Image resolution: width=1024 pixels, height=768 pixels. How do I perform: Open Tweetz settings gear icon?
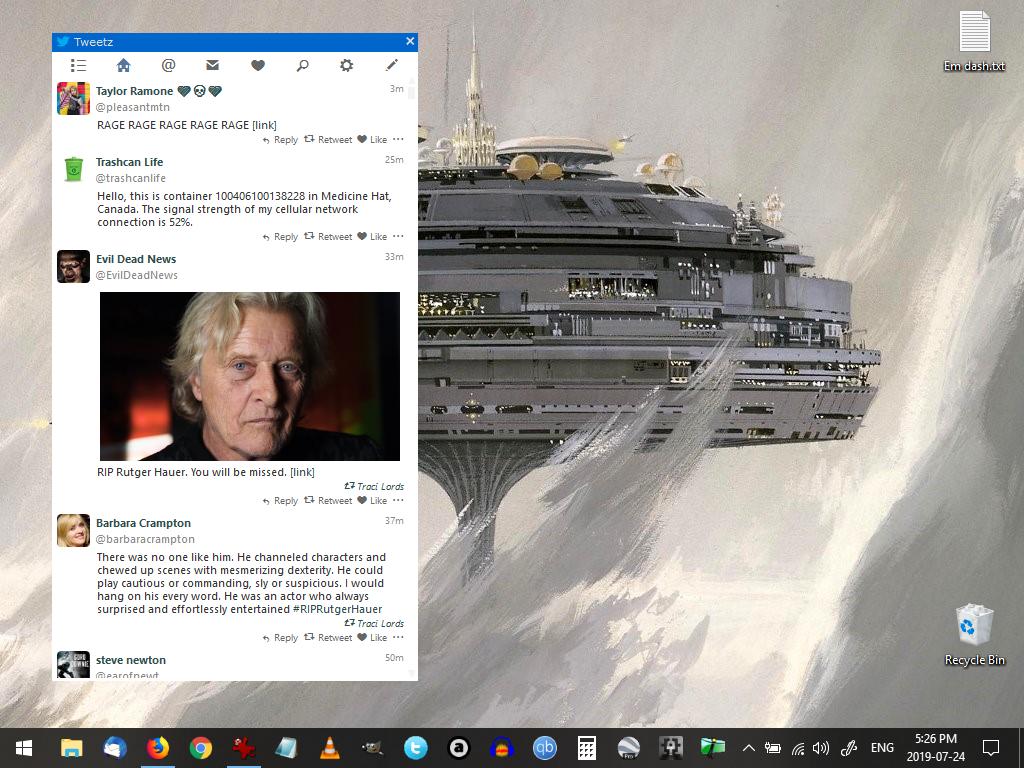point(346,65)
